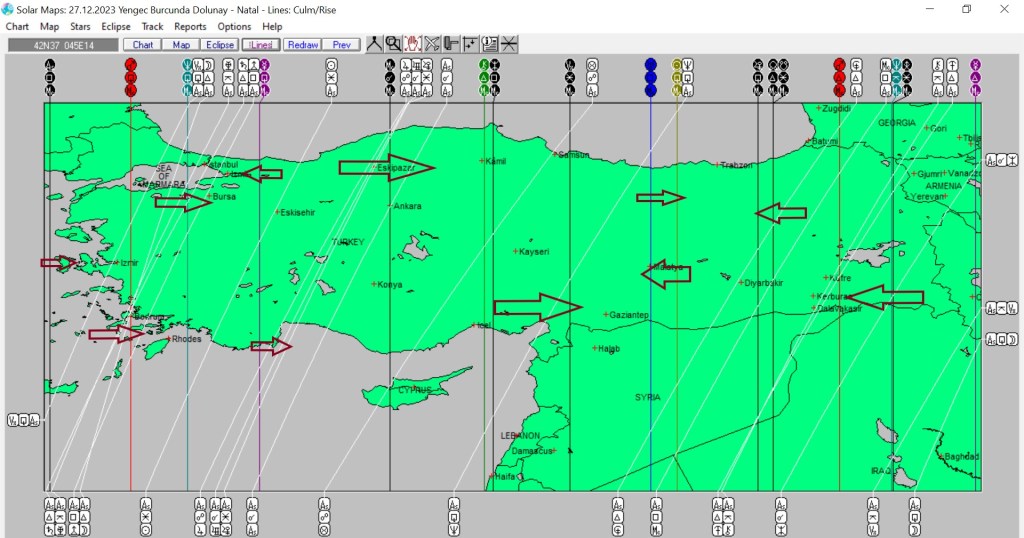
Task: Open the Chart menu
Action: pos(17,27)
